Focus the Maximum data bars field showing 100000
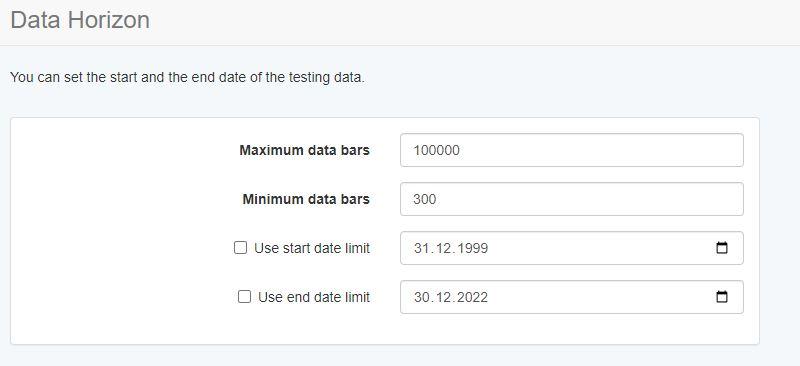This screenshot has width=800, height=366. click(x=571, y=150)
